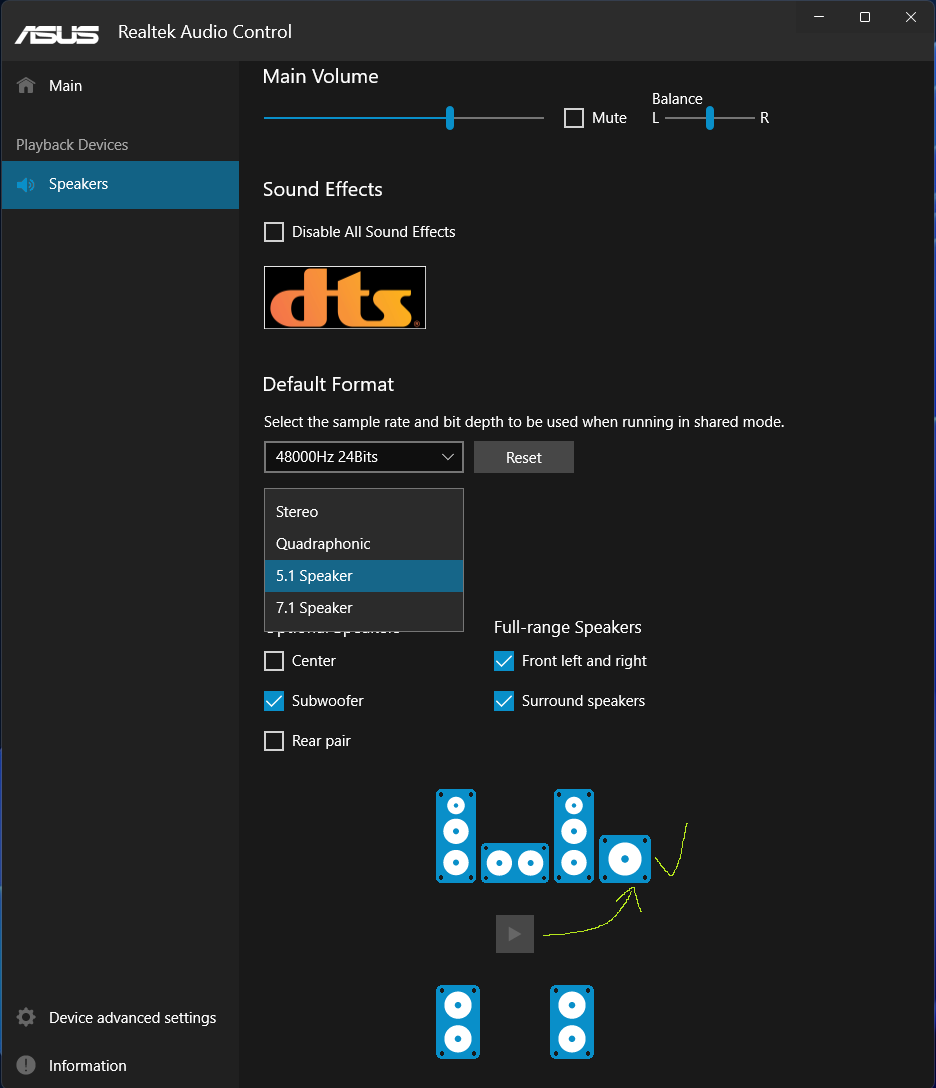The width and height of the screenshot is (936, 1088).
Task: Click the Full-range Speakers heading
Action: point(568,627)
